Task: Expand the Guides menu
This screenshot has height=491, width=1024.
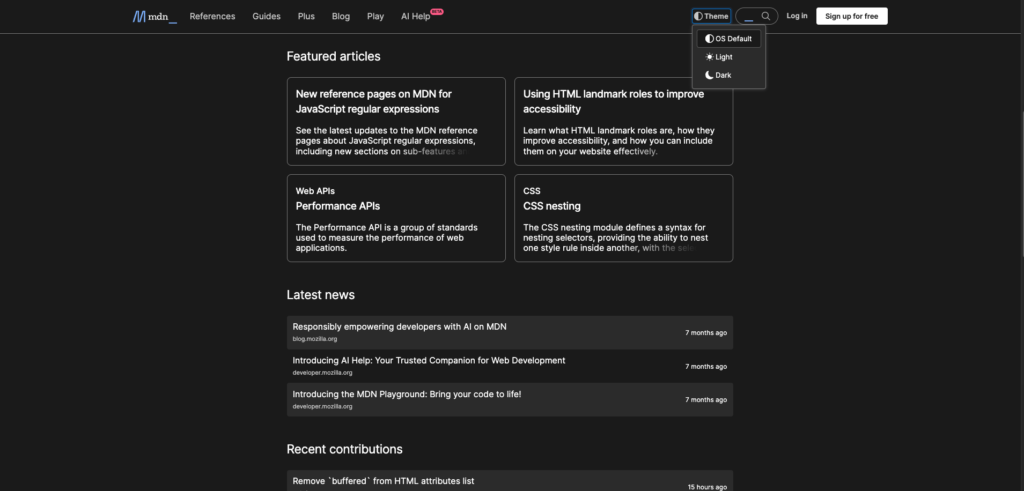Action: 266,16
